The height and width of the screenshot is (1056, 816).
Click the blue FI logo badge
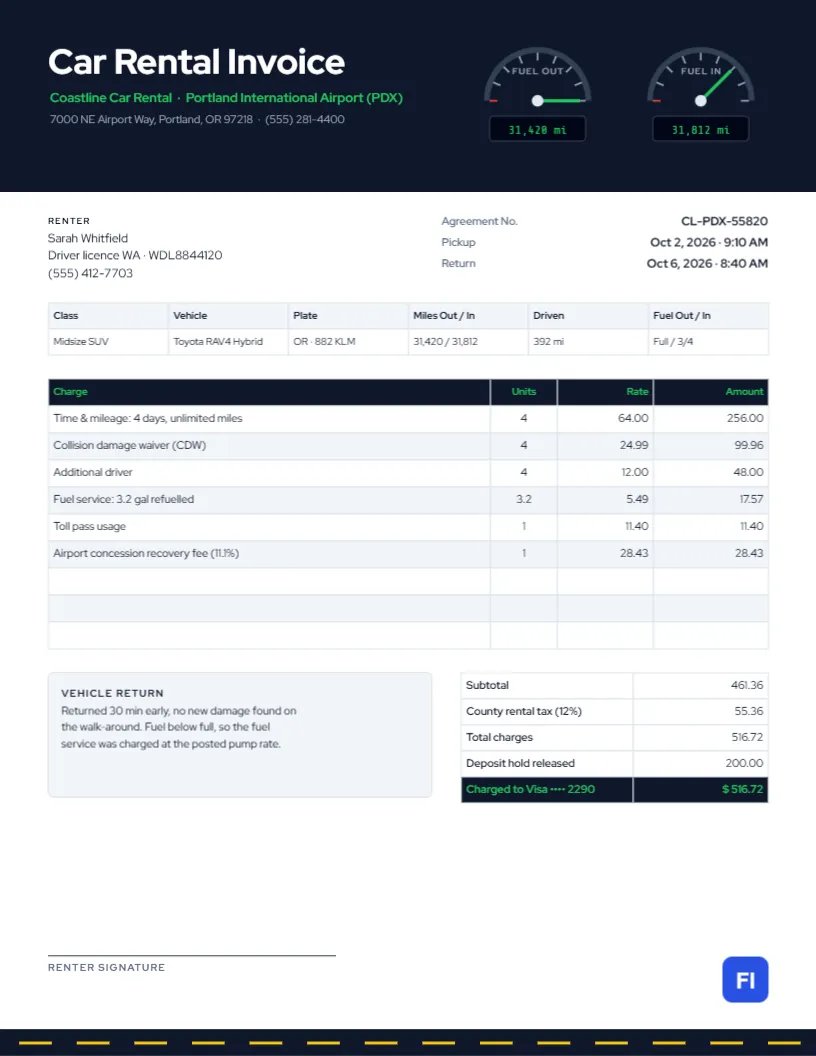click(745, 979)
